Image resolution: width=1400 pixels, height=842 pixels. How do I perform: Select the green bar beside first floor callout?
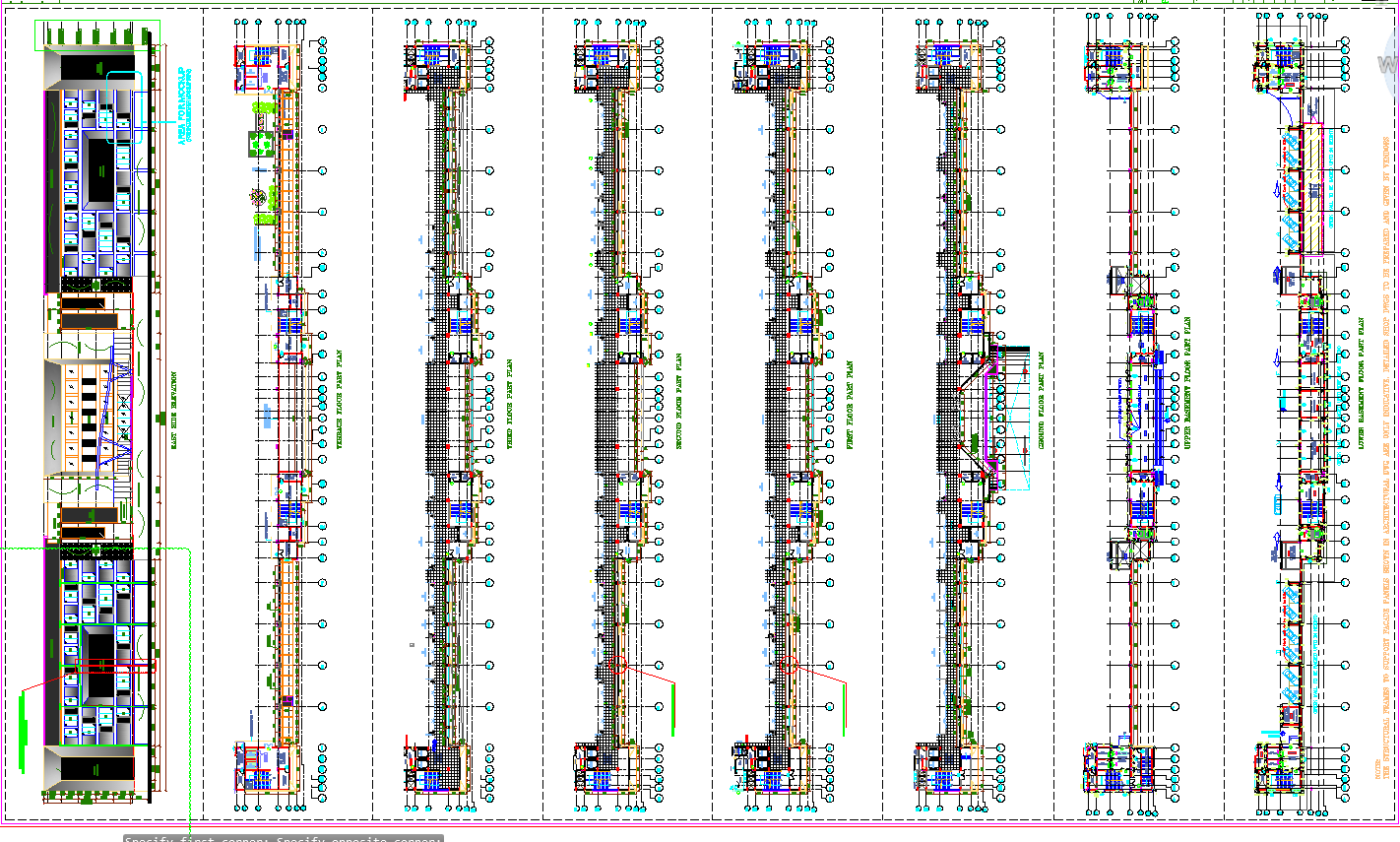tap(844, 709)
